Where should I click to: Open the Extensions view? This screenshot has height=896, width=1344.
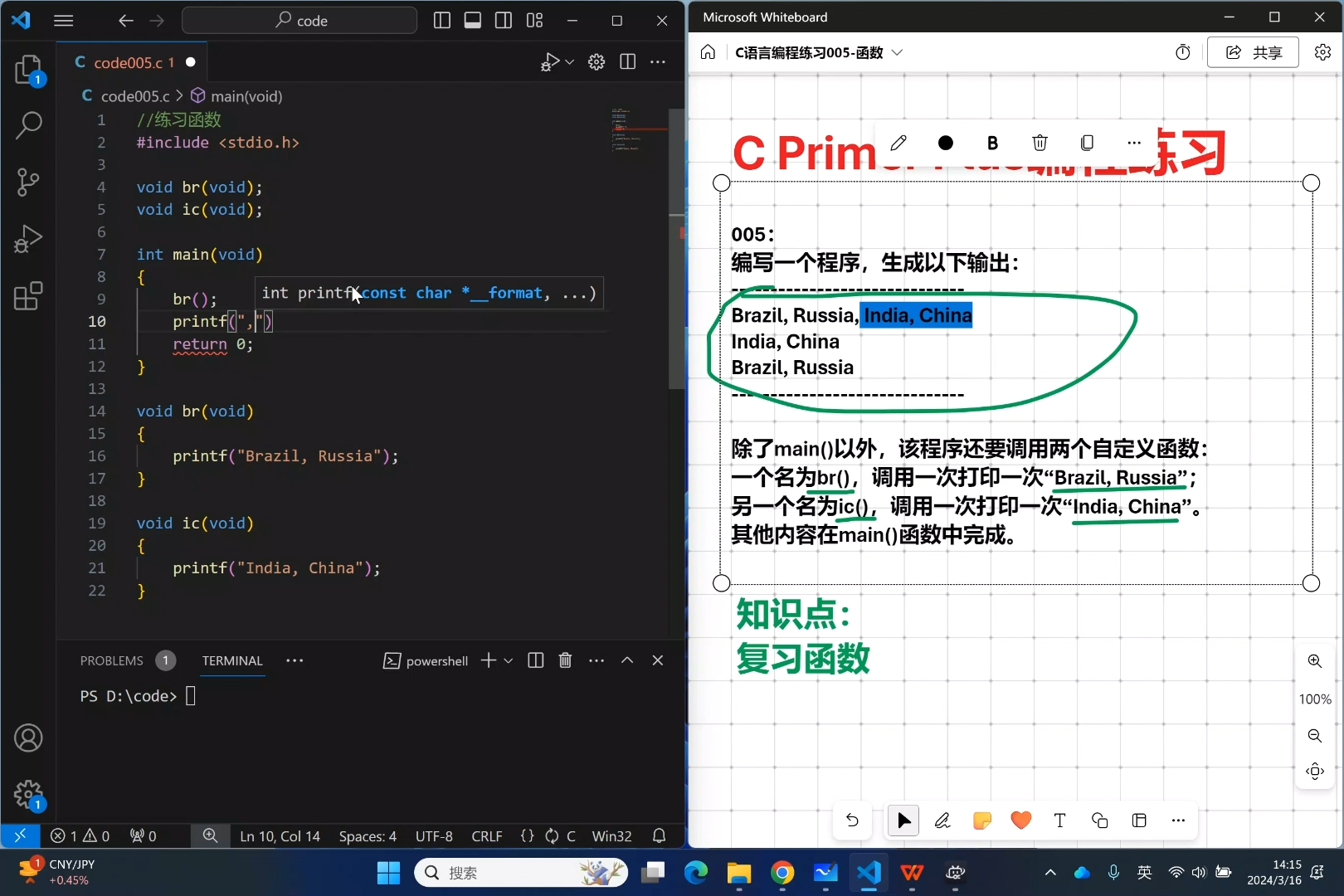28,295
